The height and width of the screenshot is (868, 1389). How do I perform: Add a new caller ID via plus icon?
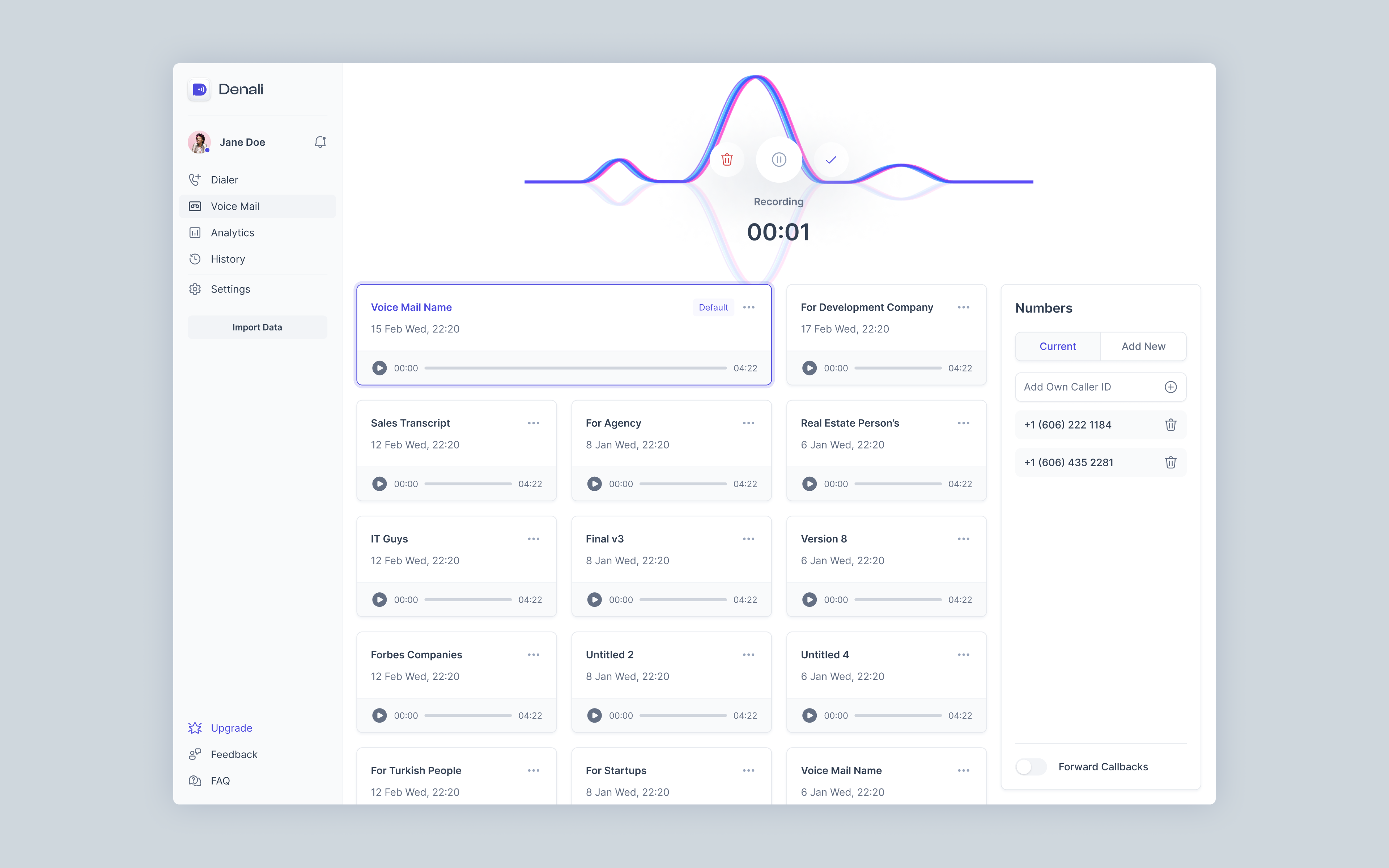click(1171, 387)
